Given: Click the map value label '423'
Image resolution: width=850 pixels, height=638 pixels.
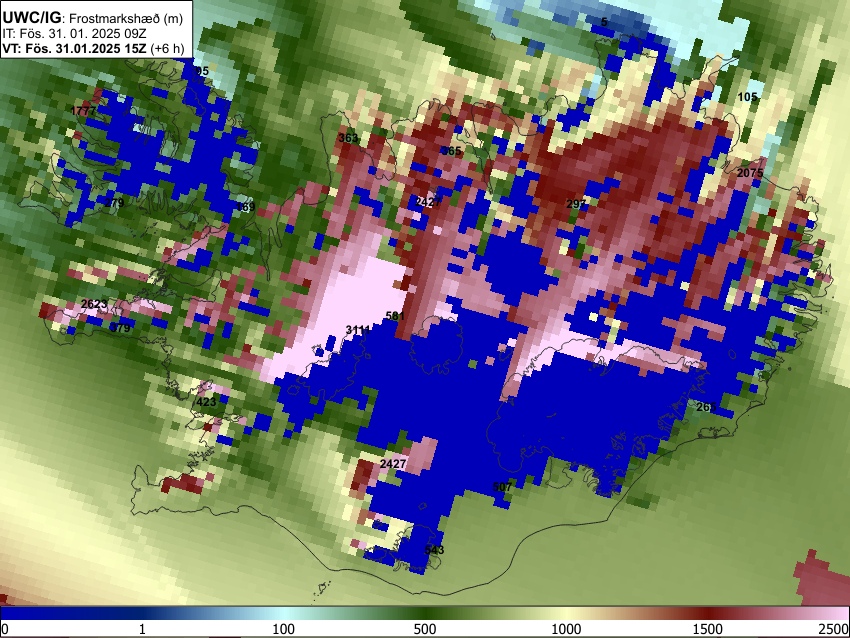Looking at the screenshot, I should coord(206,402).
